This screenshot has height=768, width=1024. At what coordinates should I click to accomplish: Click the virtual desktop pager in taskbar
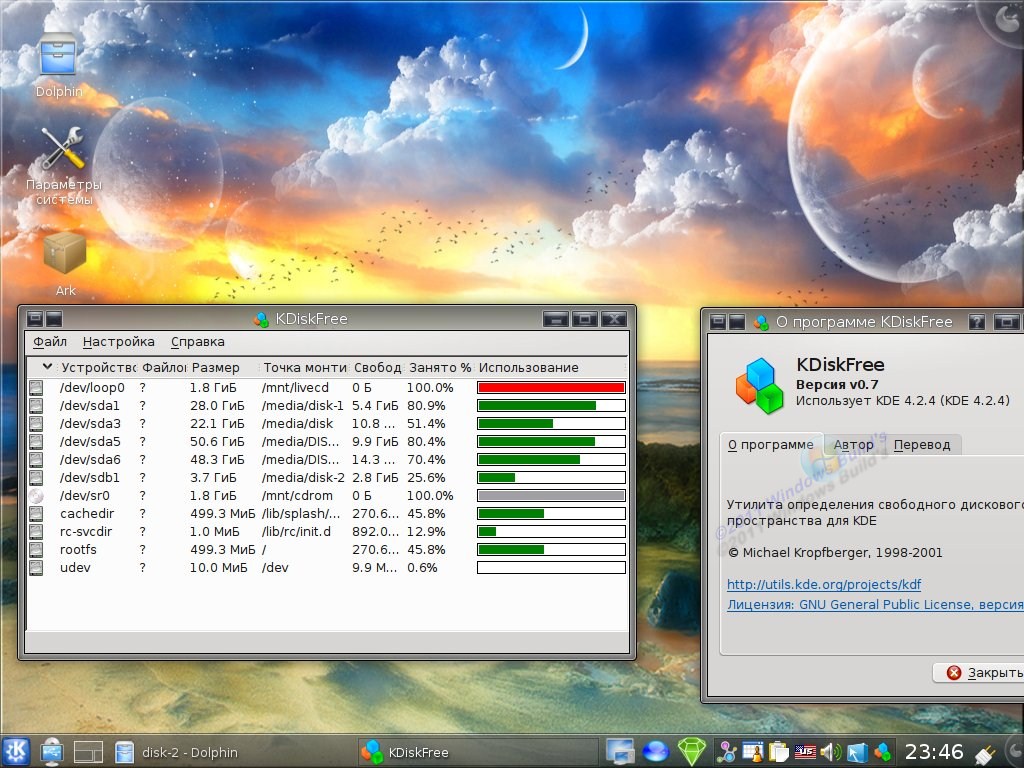[88, 752]
